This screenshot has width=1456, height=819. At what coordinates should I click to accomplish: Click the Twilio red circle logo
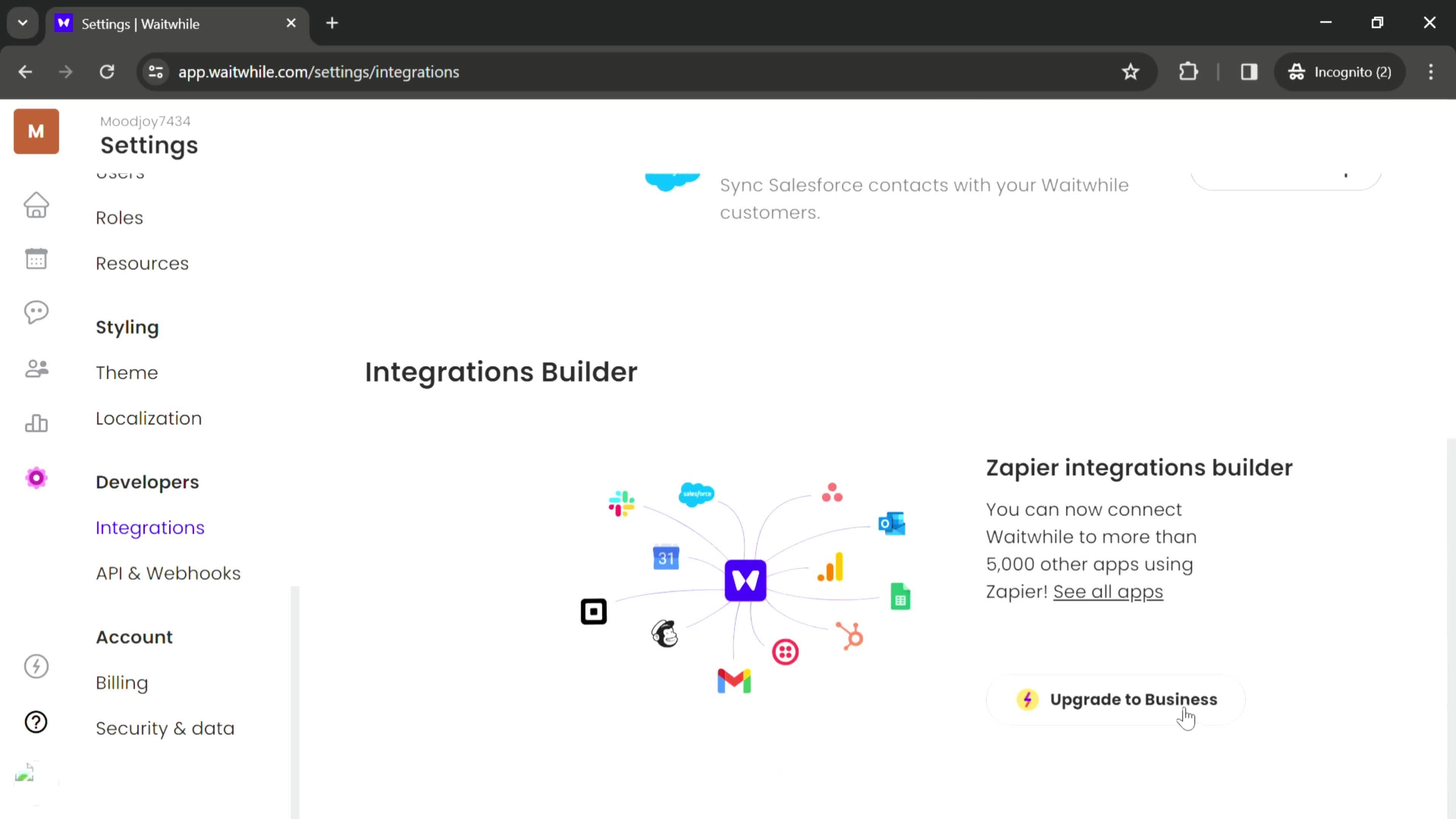pyautogui.click(x=785, y=652)
